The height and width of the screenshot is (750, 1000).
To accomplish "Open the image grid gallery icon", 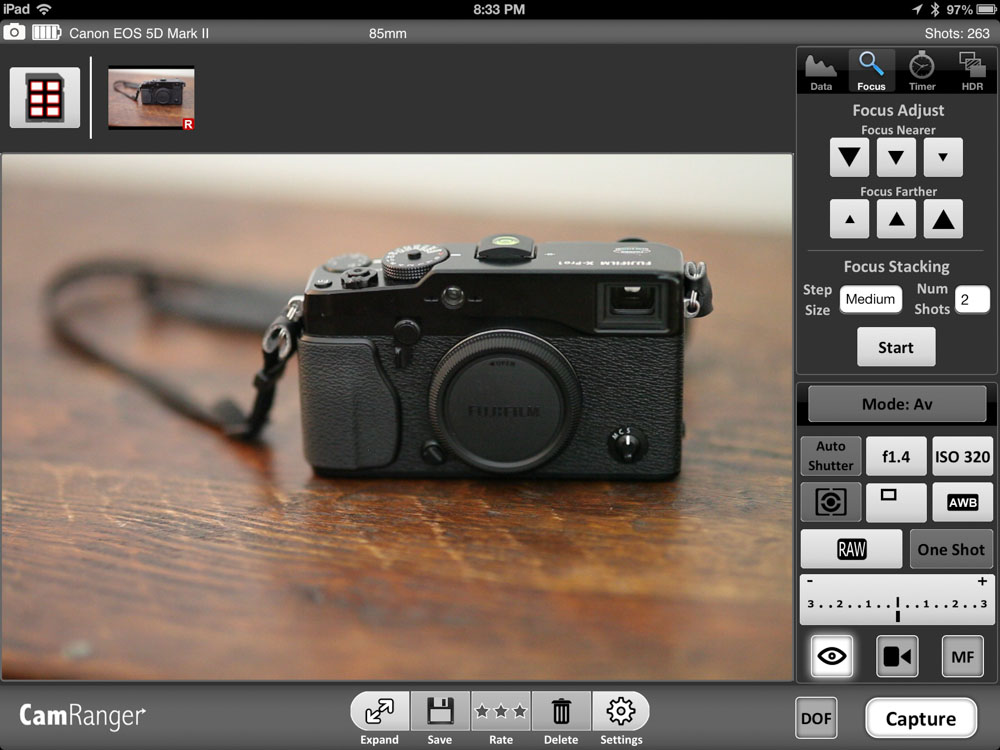I will 45,98.
